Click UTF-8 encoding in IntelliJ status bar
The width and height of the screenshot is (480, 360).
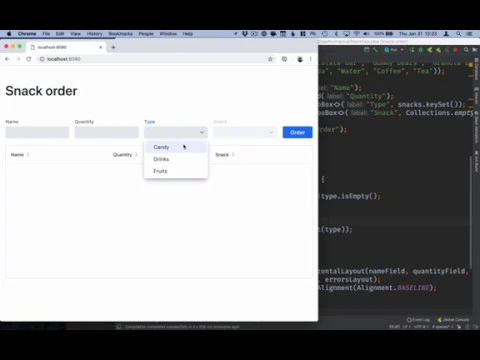421,327
